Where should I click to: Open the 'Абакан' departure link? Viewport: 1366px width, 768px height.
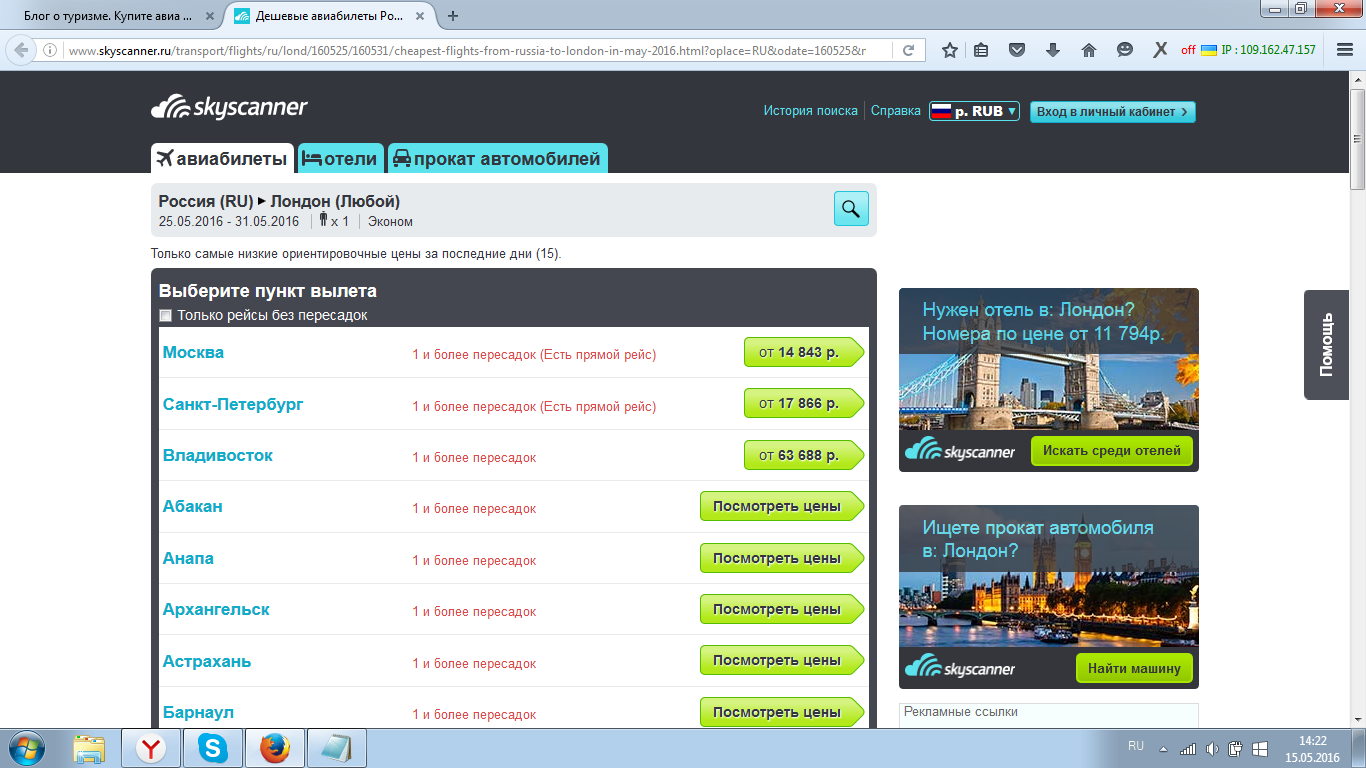tap(193, 506)
